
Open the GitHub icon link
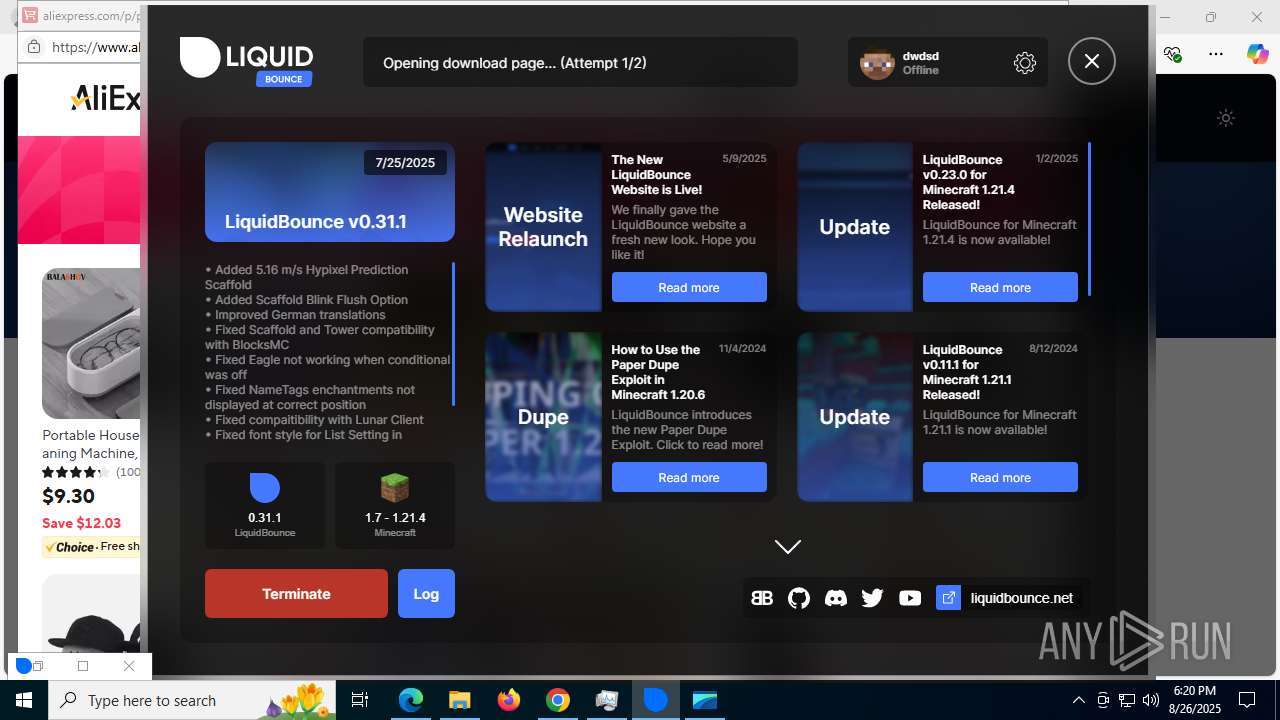coord(799,598)
